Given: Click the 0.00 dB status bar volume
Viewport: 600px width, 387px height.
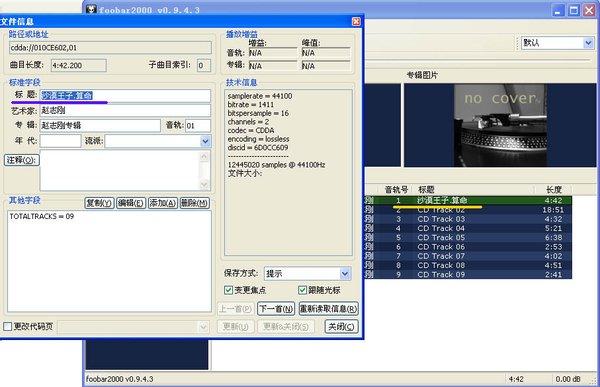Looking at the screenshot, I should [568, 379].
